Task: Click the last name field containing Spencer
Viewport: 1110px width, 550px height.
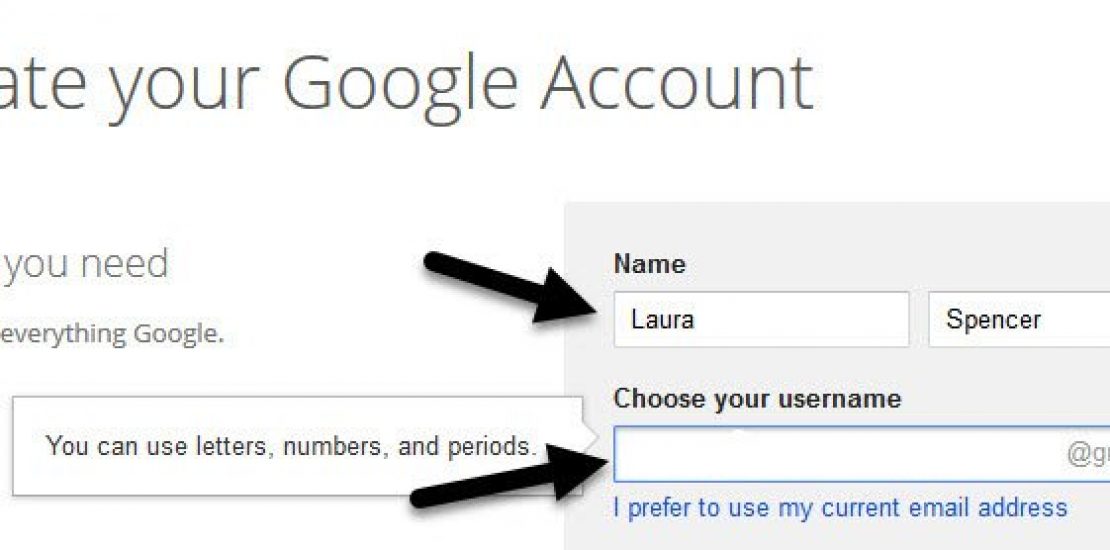Action: coord(1018,320)
